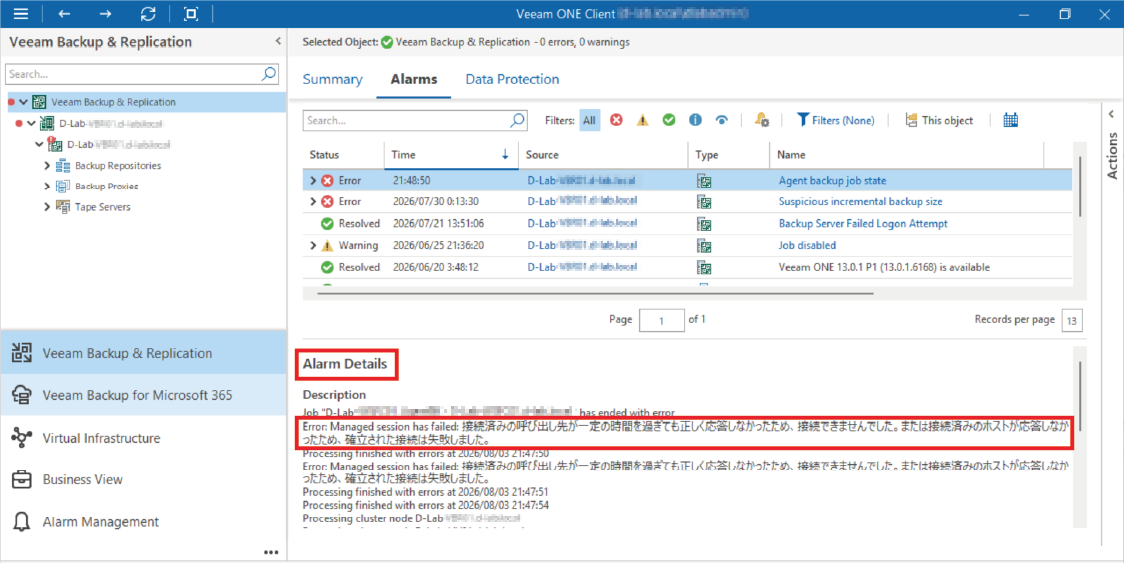Click source link in the 21:48:50 row
This screenshot has width=1125, height=563.
pos(582,180)
